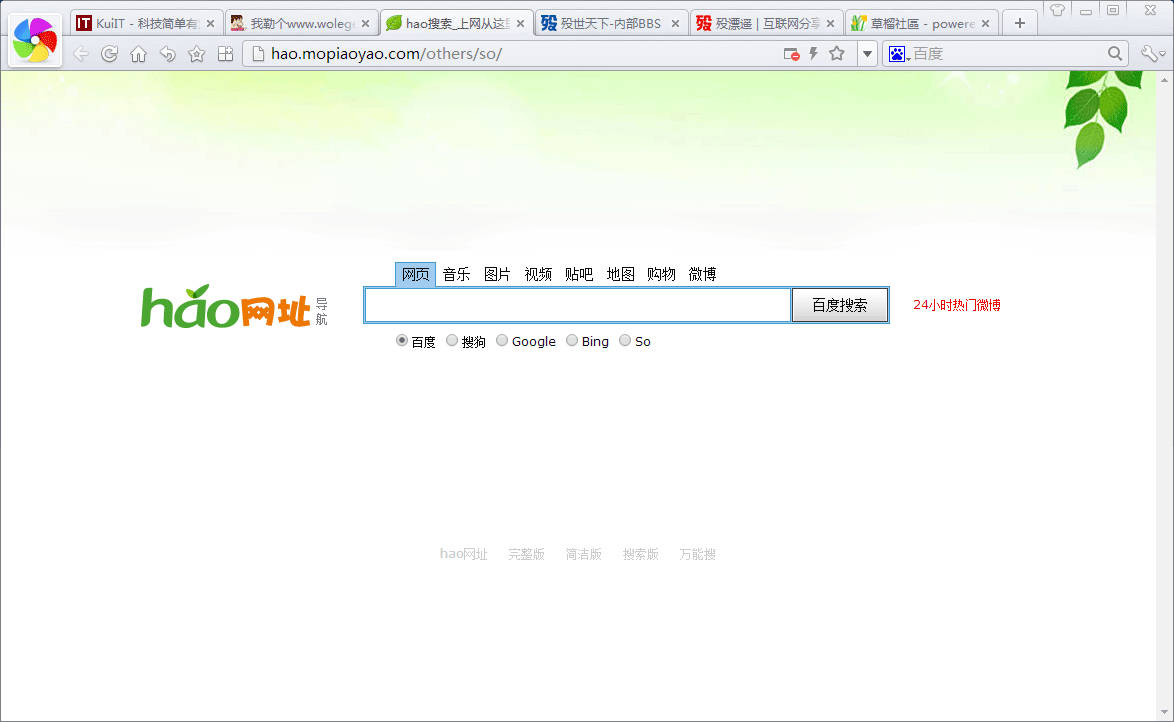1174x722 pixels.
Task: Open the hao网址 footer link
Action: (463, 554)
